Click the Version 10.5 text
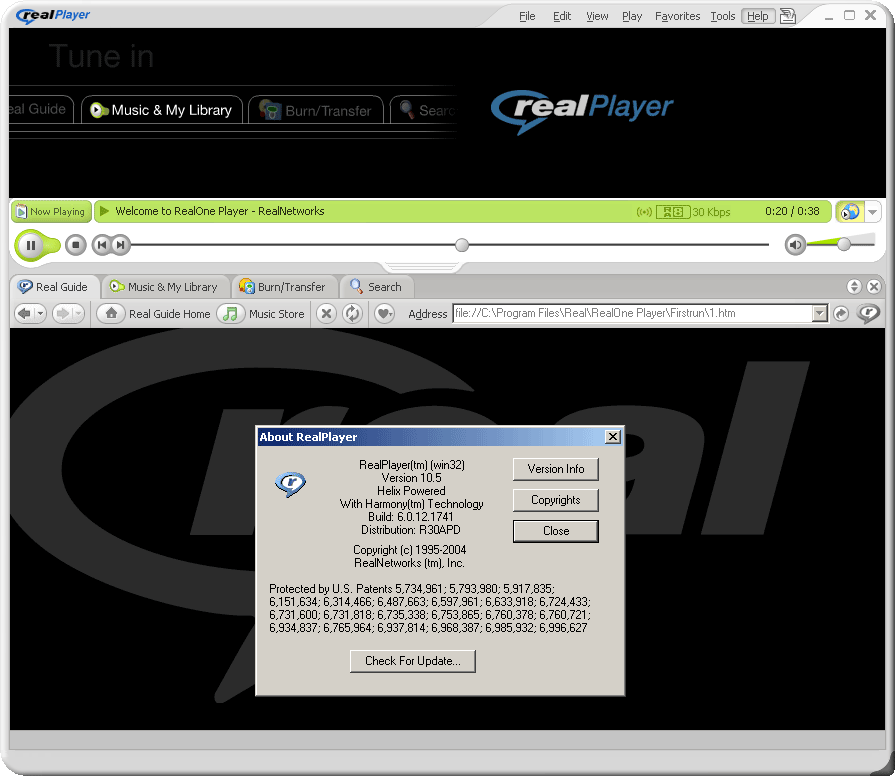This screenshot has width=895, height=776. click(x=412, y=478)
